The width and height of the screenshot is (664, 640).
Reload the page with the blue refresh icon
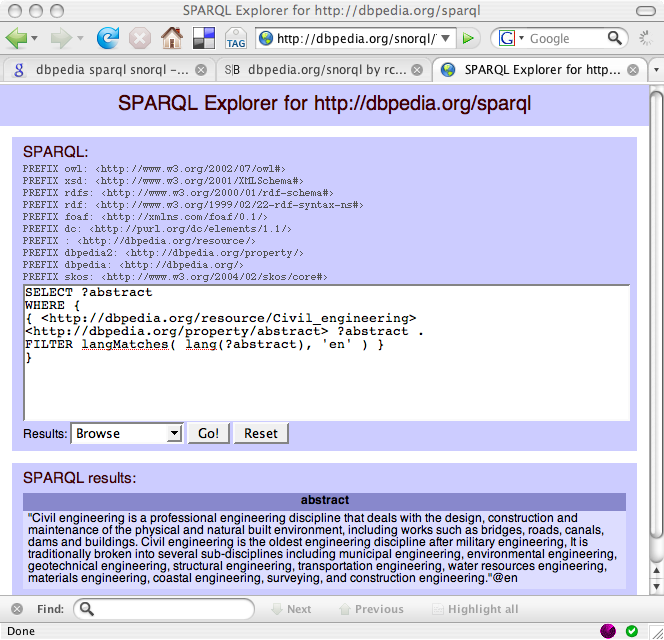[108, 39]
